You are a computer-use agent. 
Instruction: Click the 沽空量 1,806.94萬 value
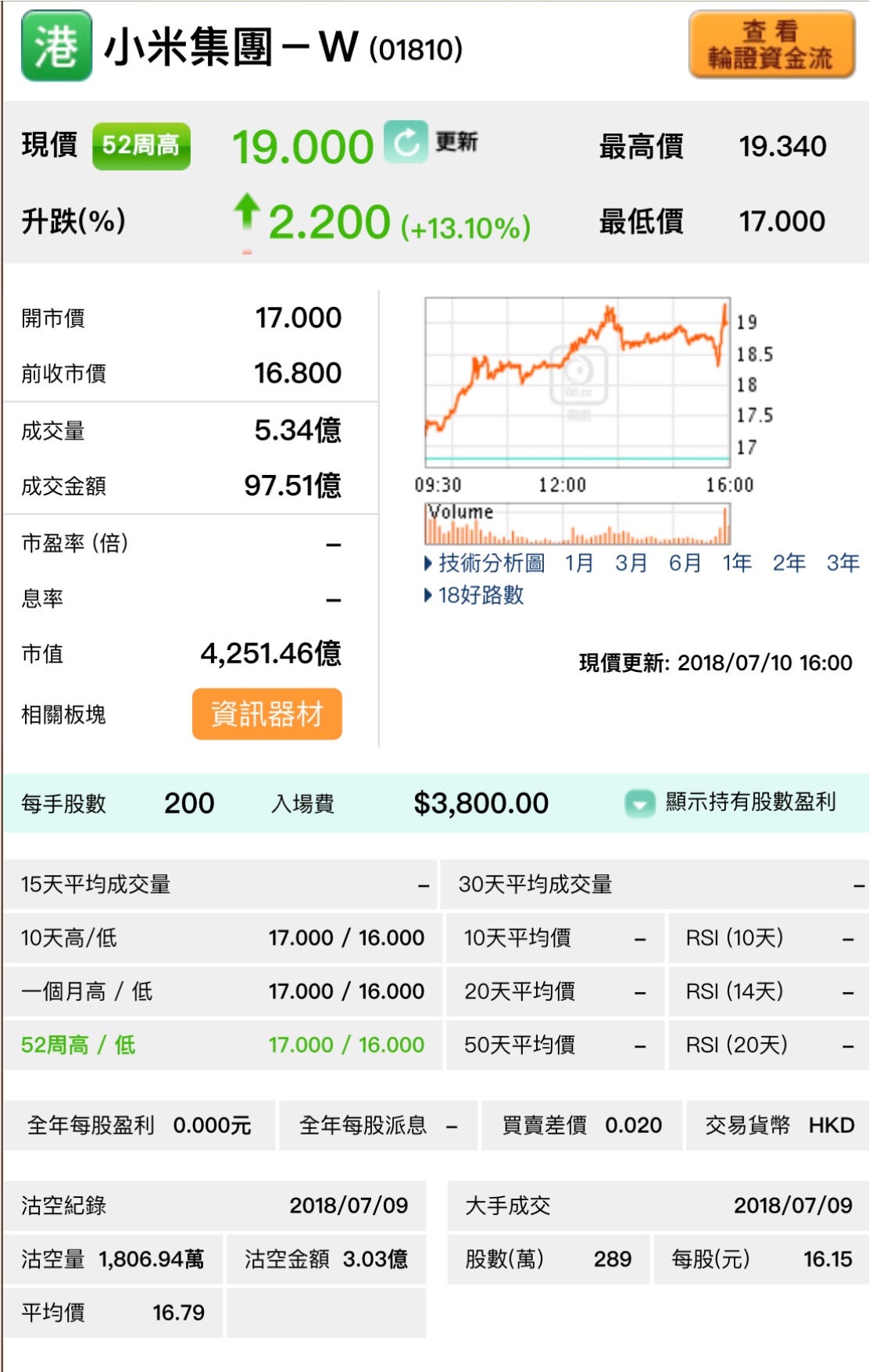tap(151, 1259)
